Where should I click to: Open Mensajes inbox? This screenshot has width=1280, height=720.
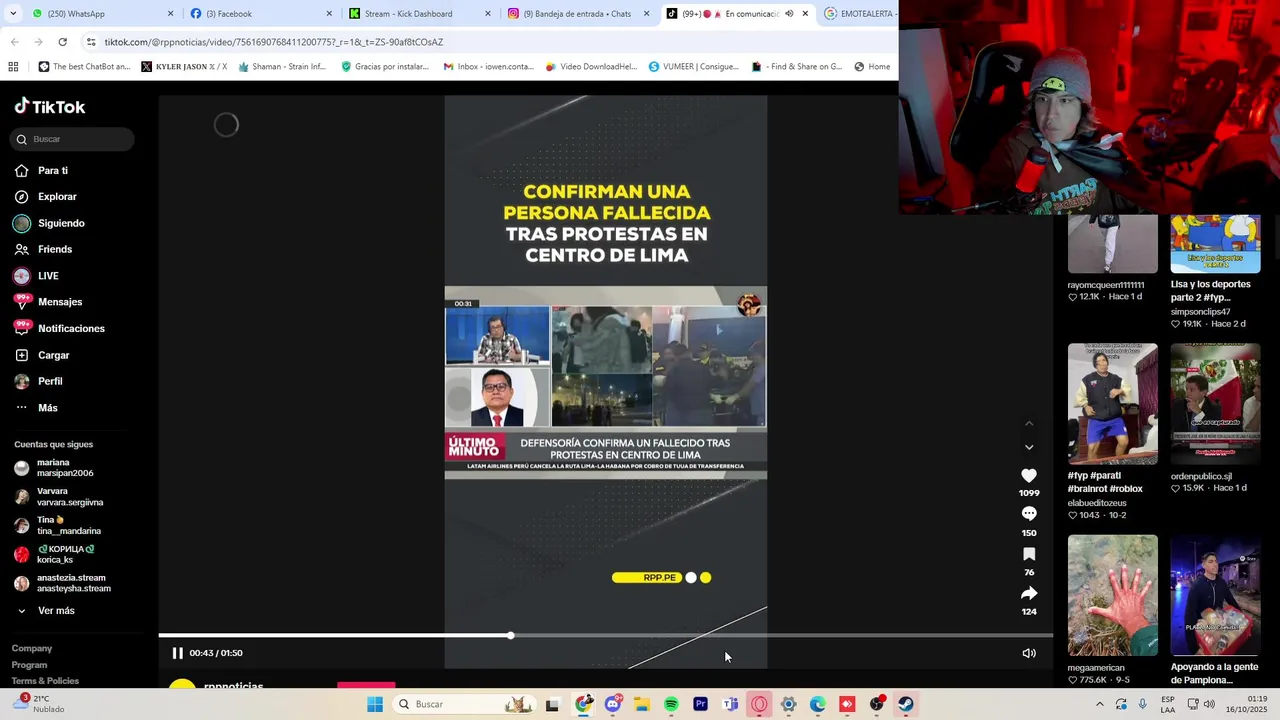[x=60, y=302]
